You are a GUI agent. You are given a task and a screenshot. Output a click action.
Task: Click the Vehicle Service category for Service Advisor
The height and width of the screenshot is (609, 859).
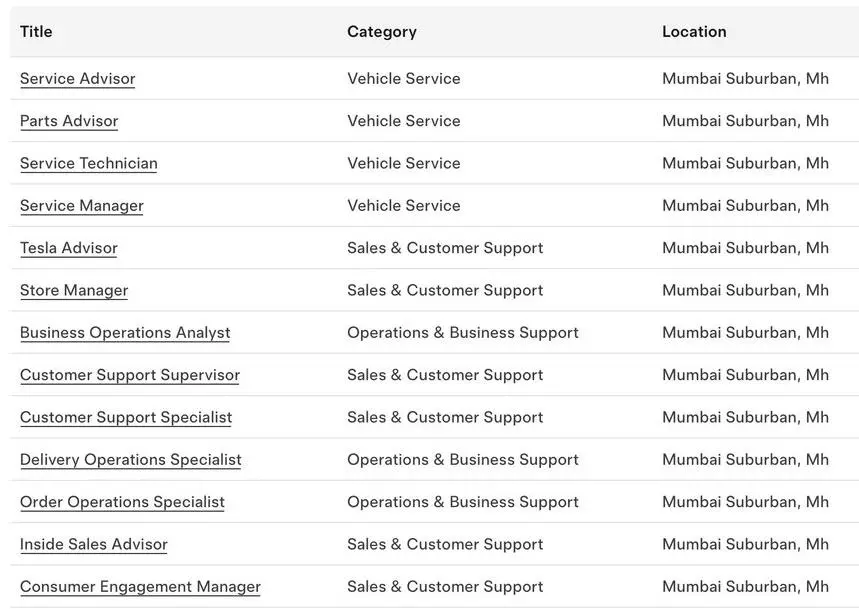pos(404,79)
